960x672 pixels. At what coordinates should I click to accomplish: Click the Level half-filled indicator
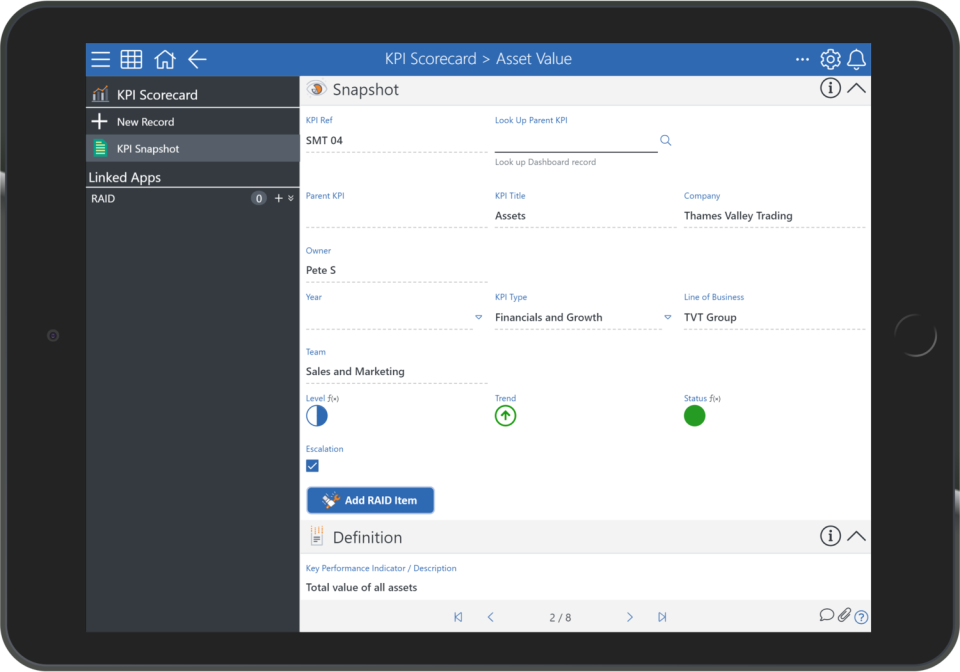tap(316, 415)
